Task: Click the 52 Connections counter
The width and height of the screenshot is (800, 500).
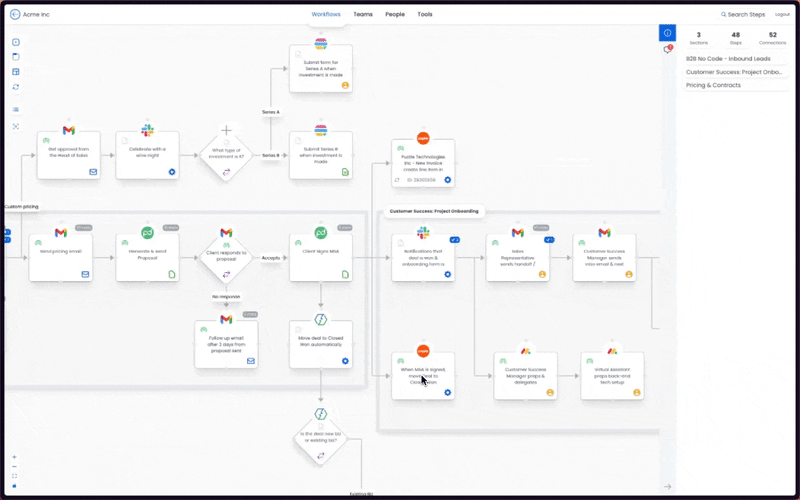Action: click(x=772, y=38)
